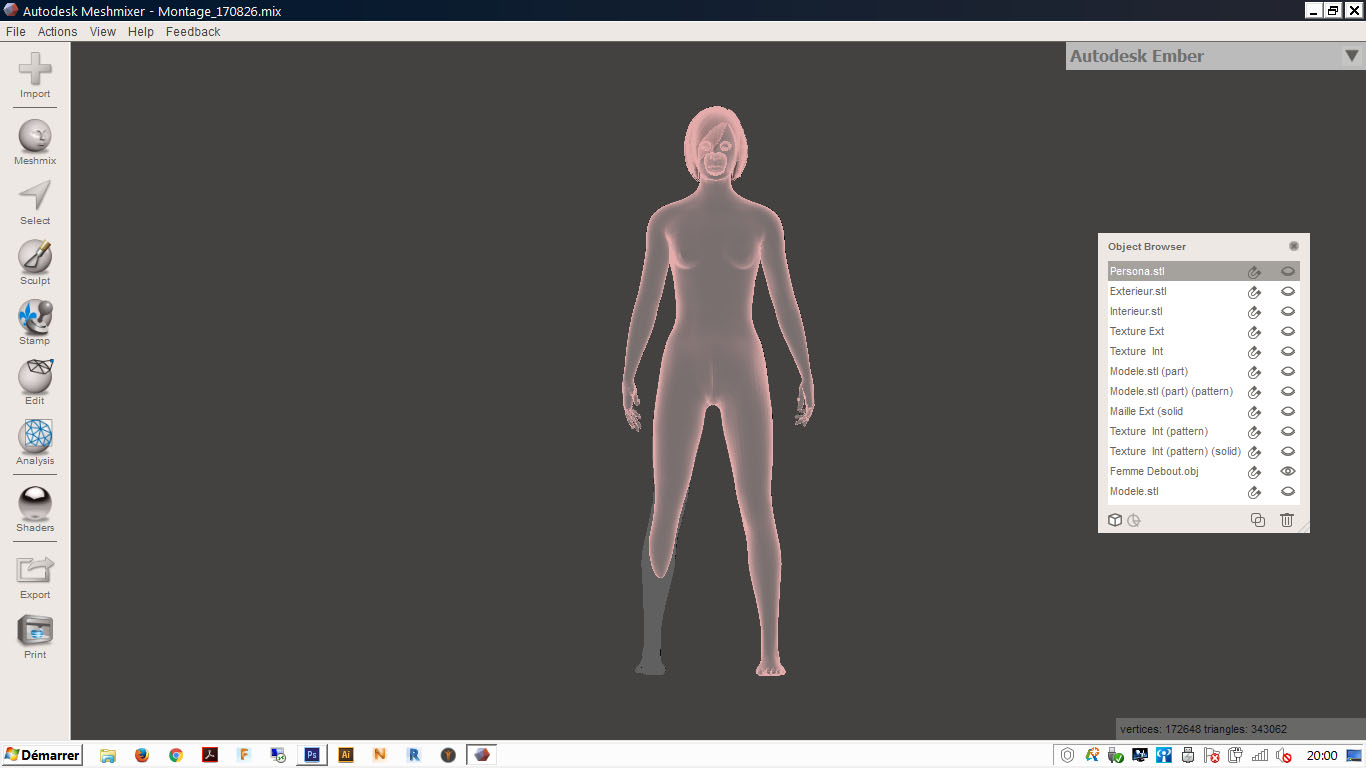
Task: Toggle magnet icon for Modele.stl last row
Action: click(1254, 492)
